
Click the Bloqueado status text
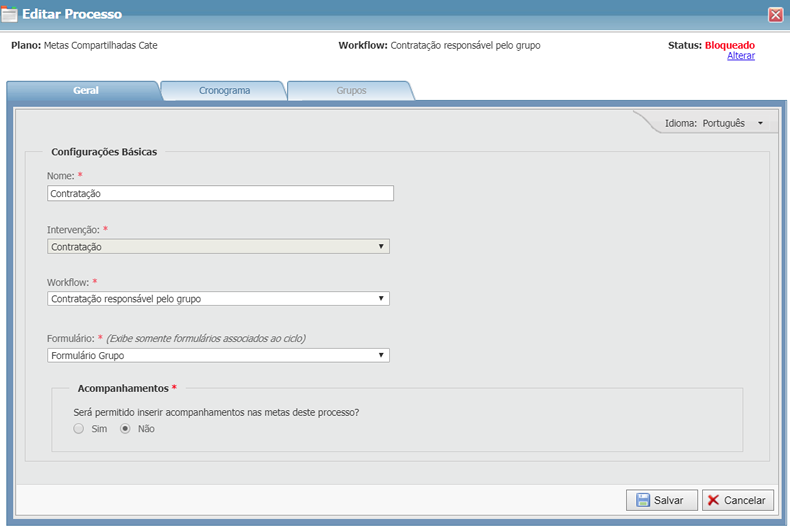pos(729,45)
